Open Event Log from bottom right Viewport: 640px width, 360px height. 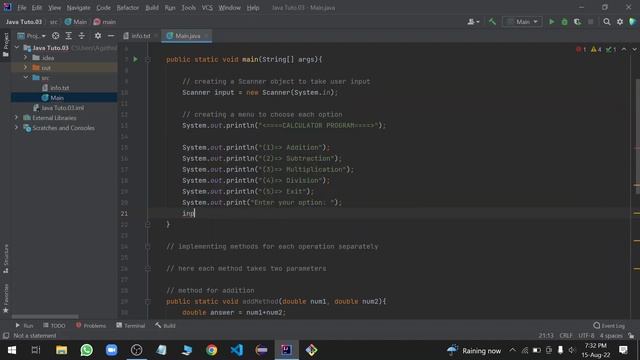(609, 325)
